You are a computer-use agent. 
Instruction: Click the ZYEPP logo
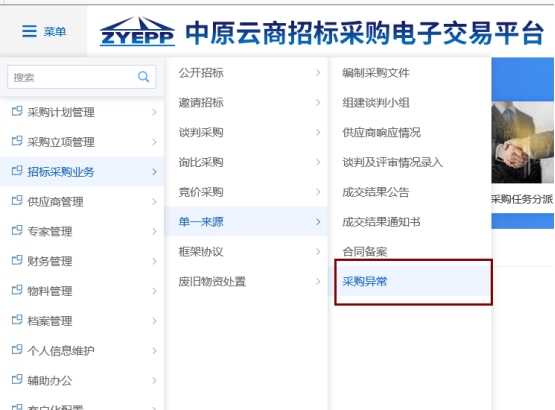[137, 31]
